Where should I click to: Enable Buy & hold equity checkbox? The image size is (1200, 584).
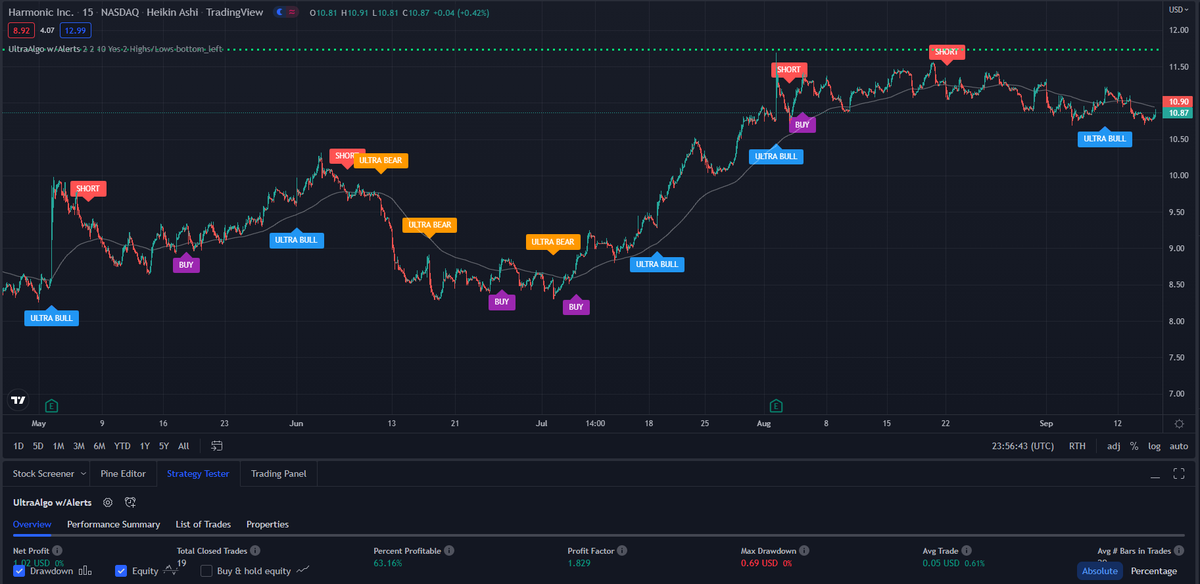point(207,571)
